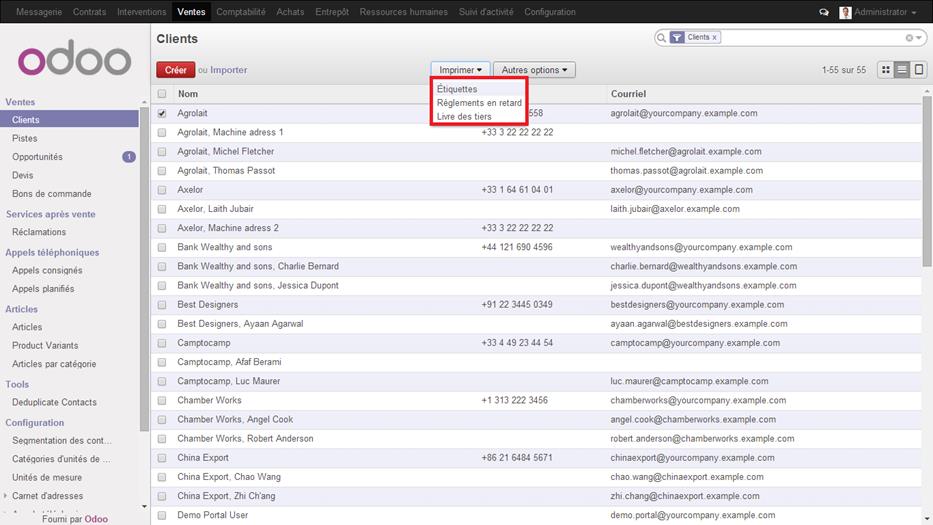Open Appels consignés in sidebar

[x=47, y=270]
